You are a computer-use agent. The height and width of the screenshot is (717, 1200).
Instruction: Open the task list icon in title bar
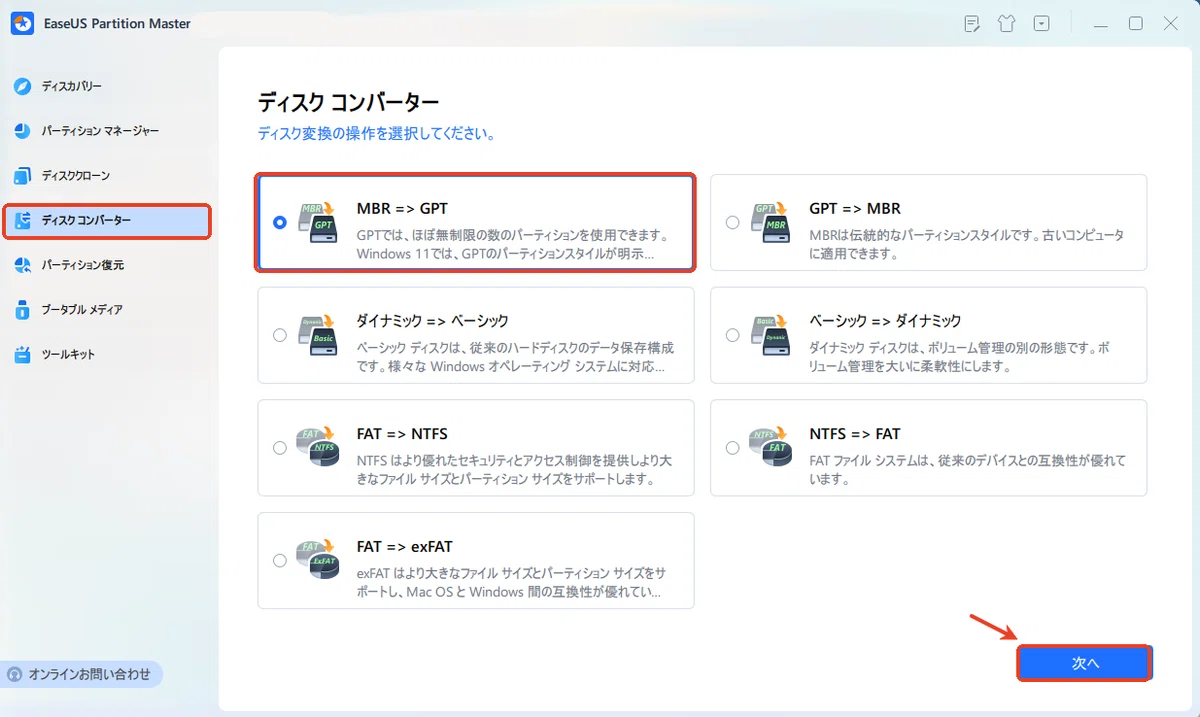[971, 23]
